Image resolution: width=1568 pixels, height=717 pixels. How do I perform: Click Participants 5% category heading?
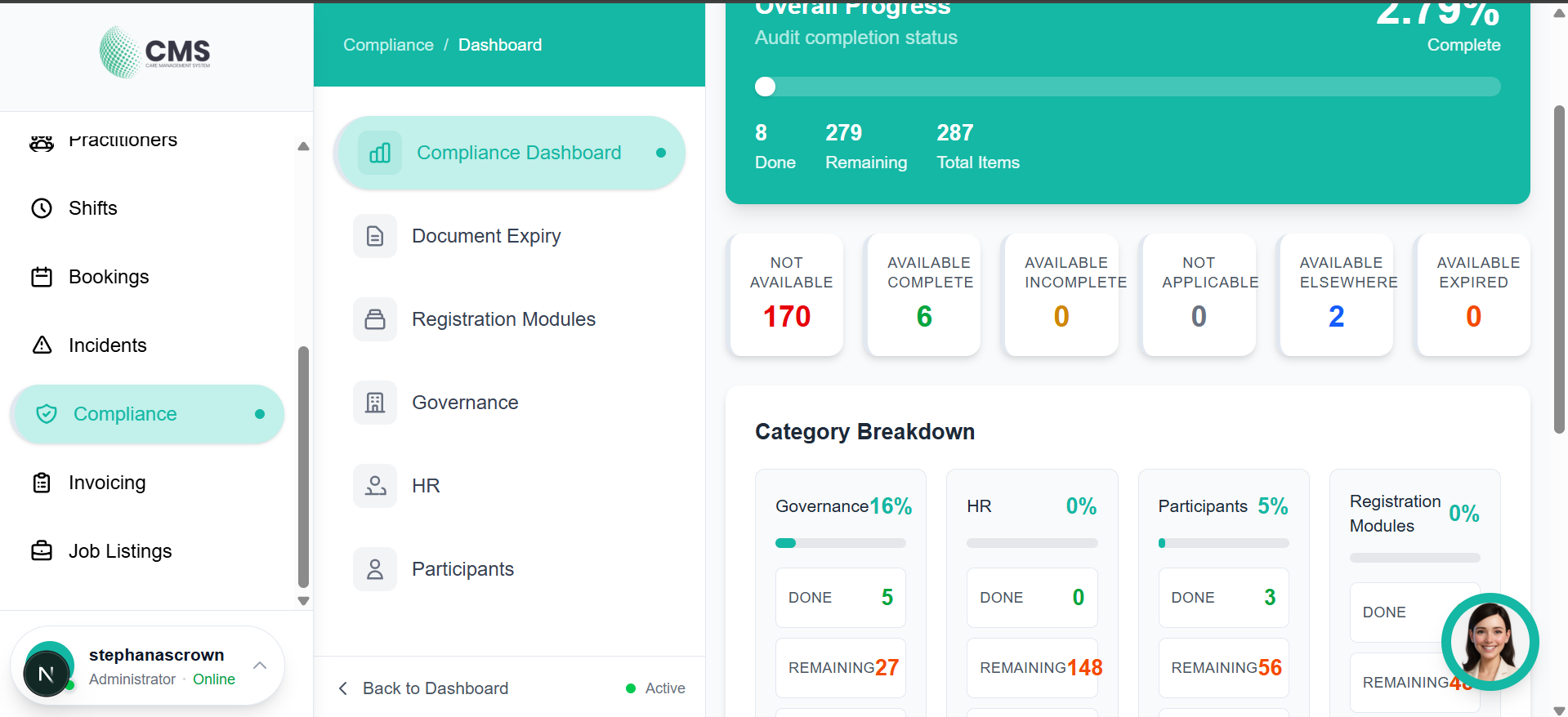pyautogui.click(x=1223, y=506)
